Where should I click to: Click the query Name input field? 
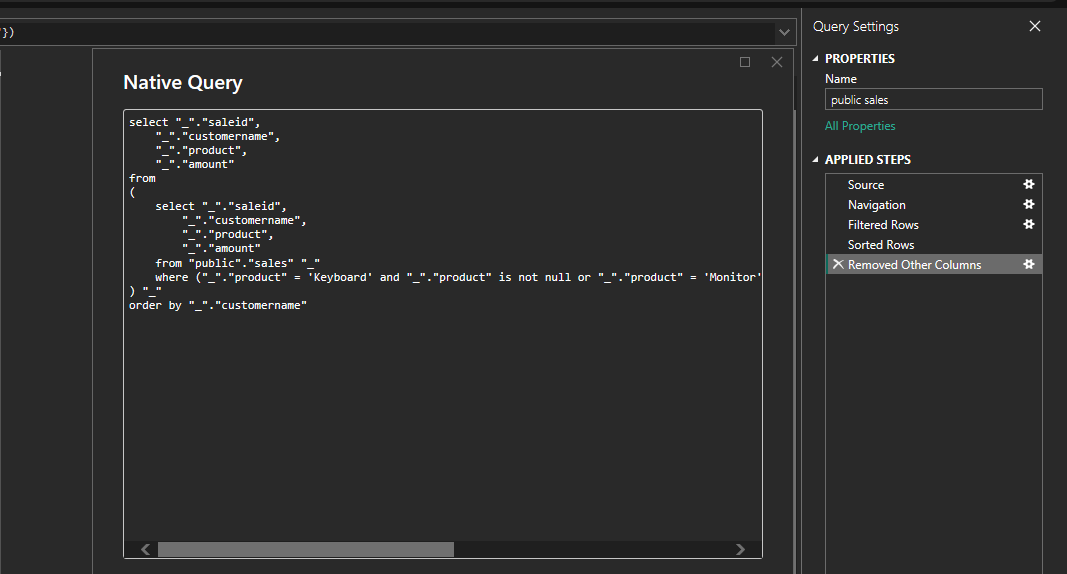point(933,100)
